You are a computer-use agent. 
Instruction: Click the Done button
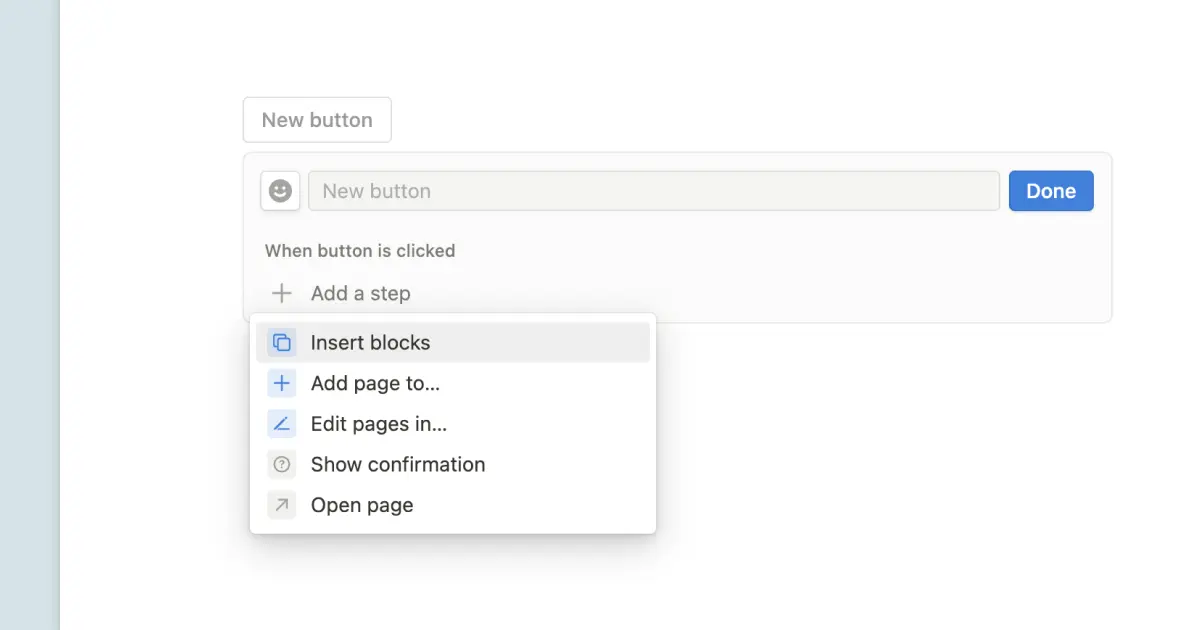[1051, 190]
